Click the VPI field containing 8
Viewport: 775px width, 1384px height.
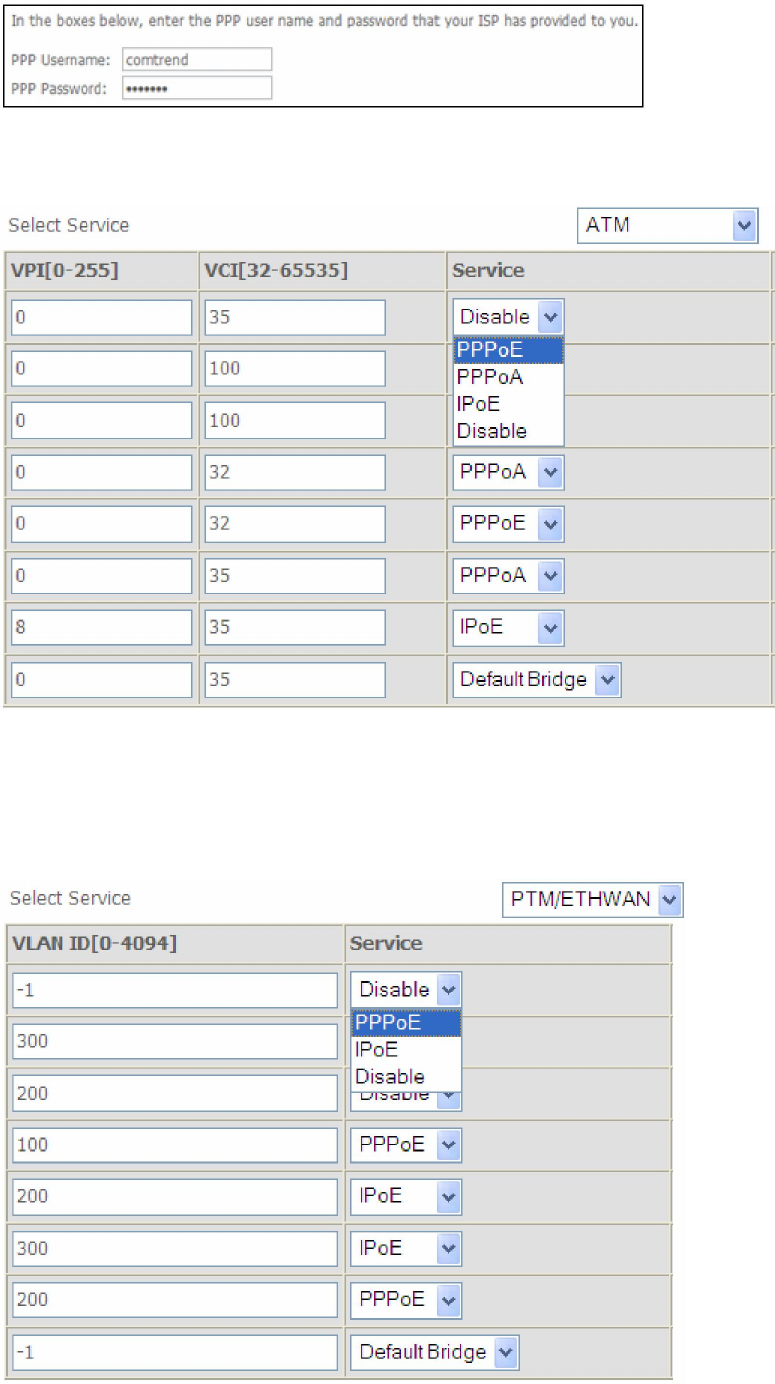pos(101,628)
